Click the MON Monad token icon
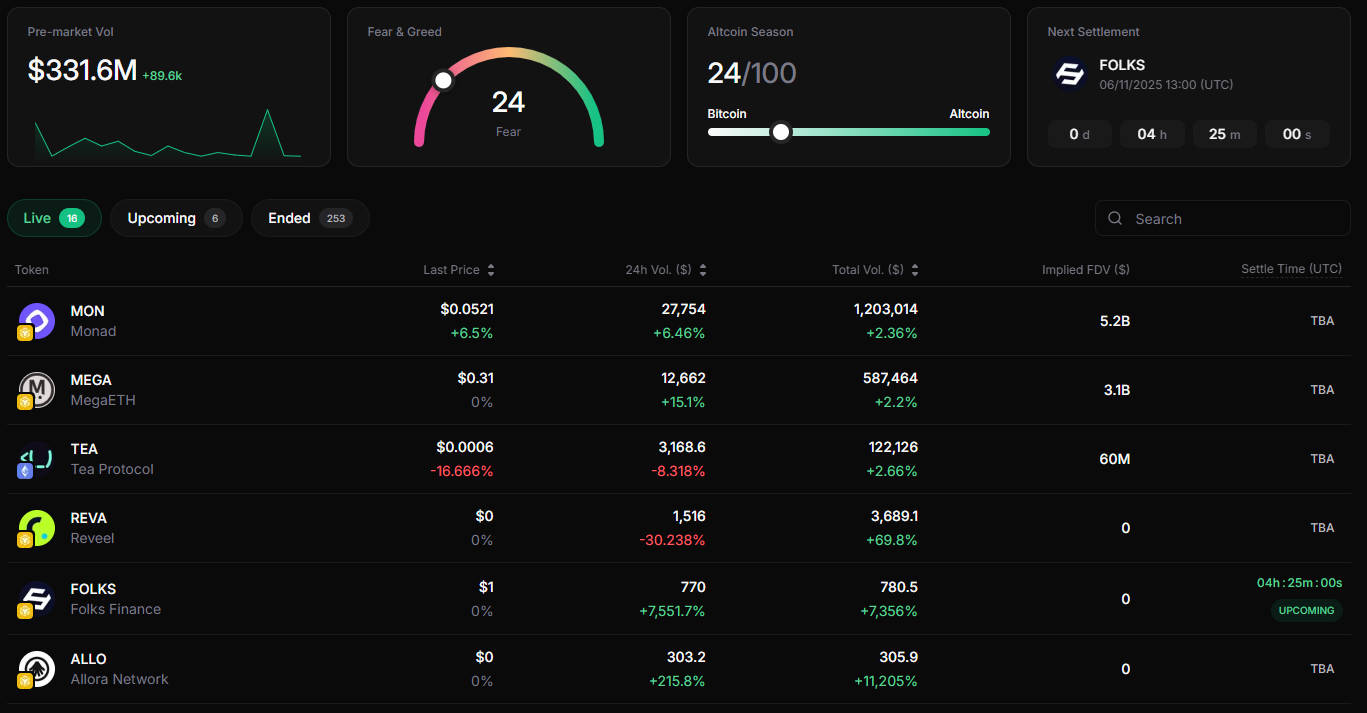This screenshot has height=713, width=1367. (x=36, y=321)
